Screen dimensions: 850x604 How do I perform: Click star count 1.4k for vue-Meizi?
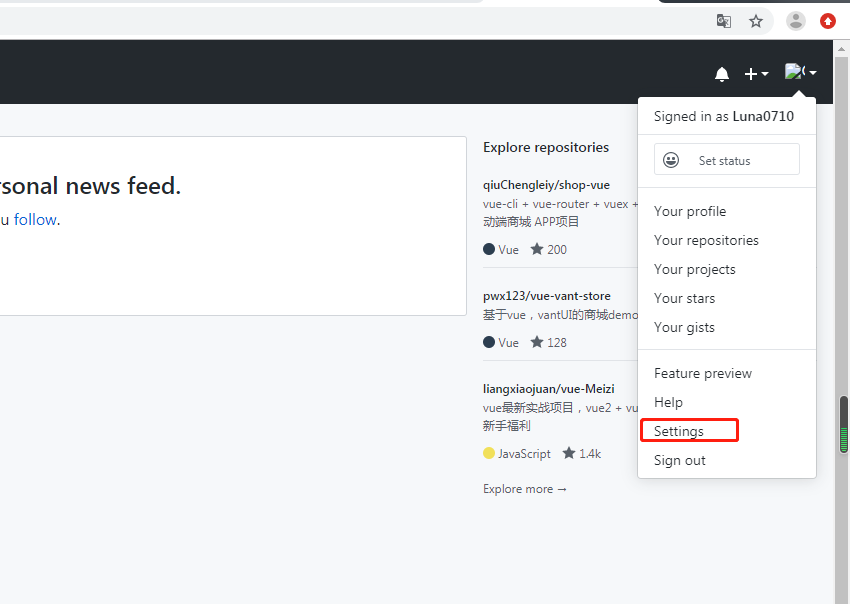coord(582,453)
